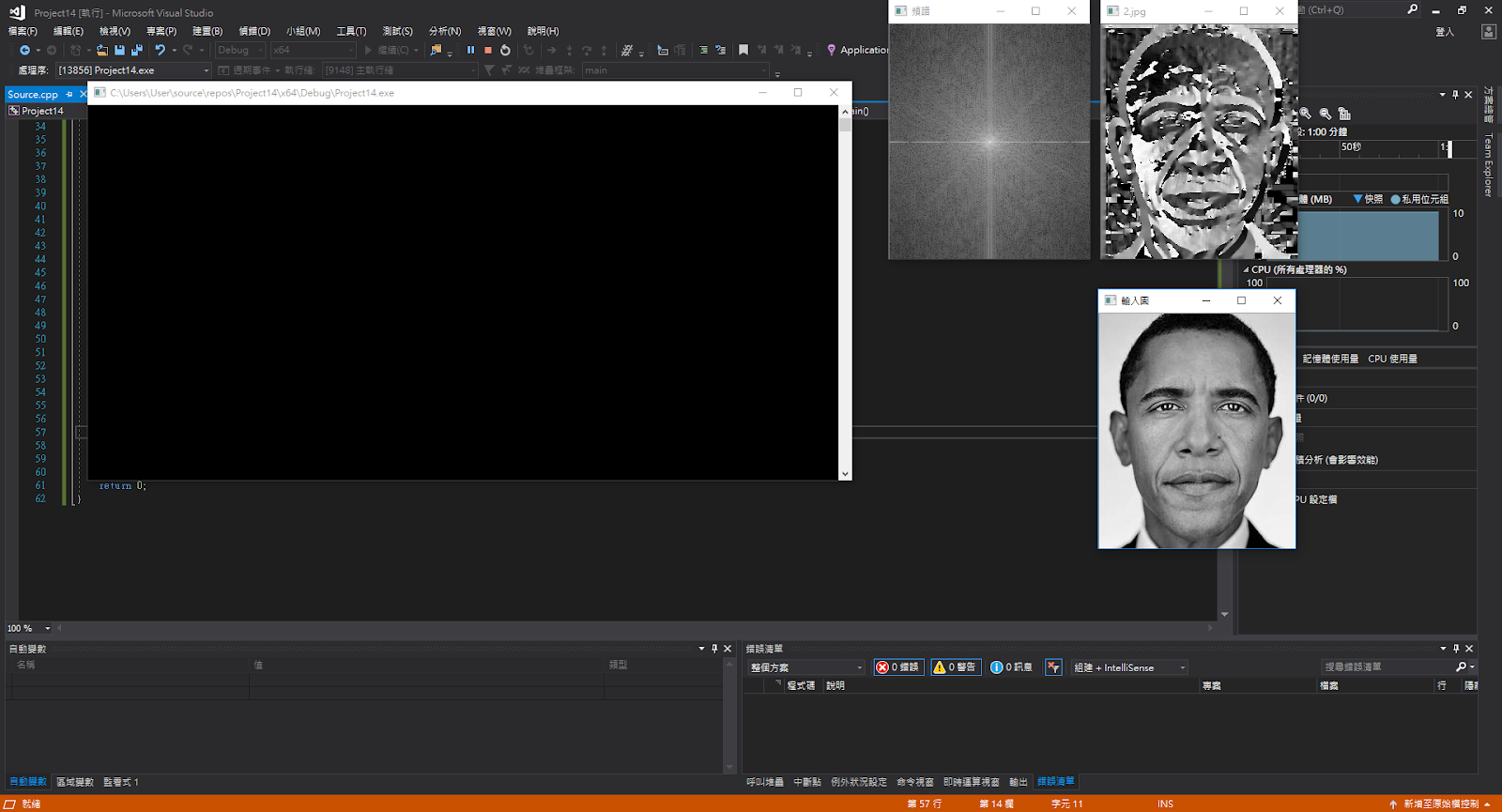Click the 登入 sign-in link

click(1445, 32)
